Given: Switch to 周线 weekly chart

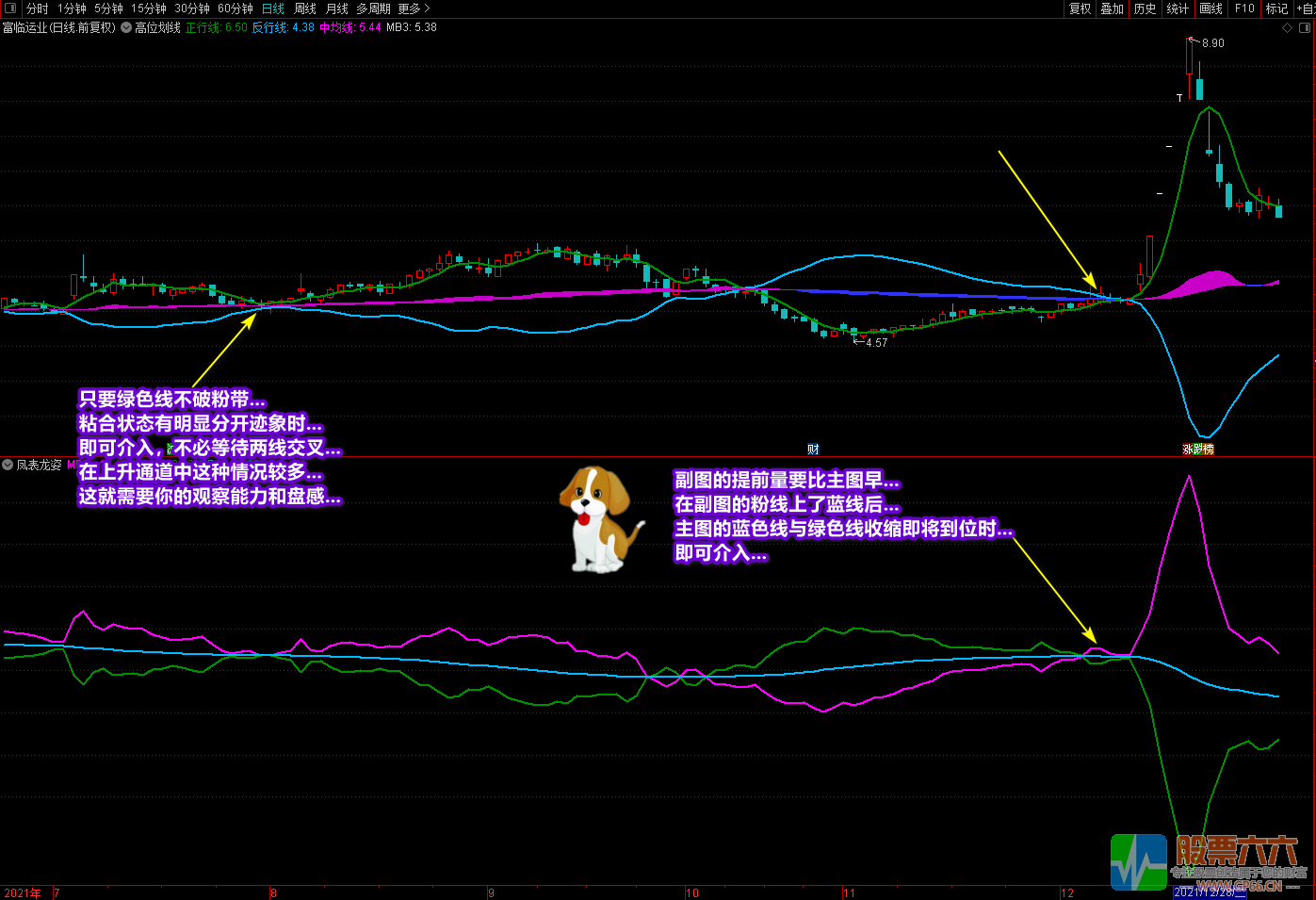Looking at the screenshot, I should coord(305,8).
